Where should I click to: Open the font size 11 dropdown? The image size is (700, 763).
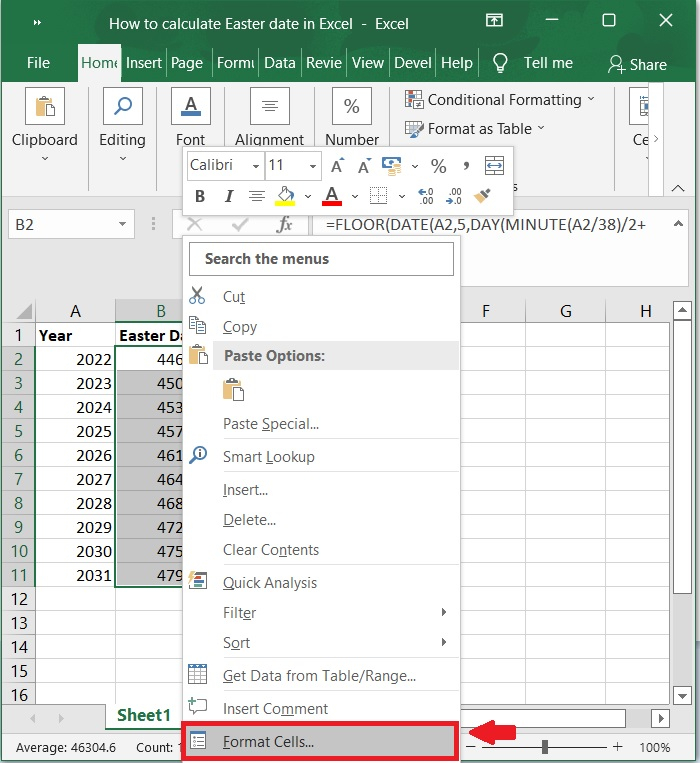(x=313, y=166)
